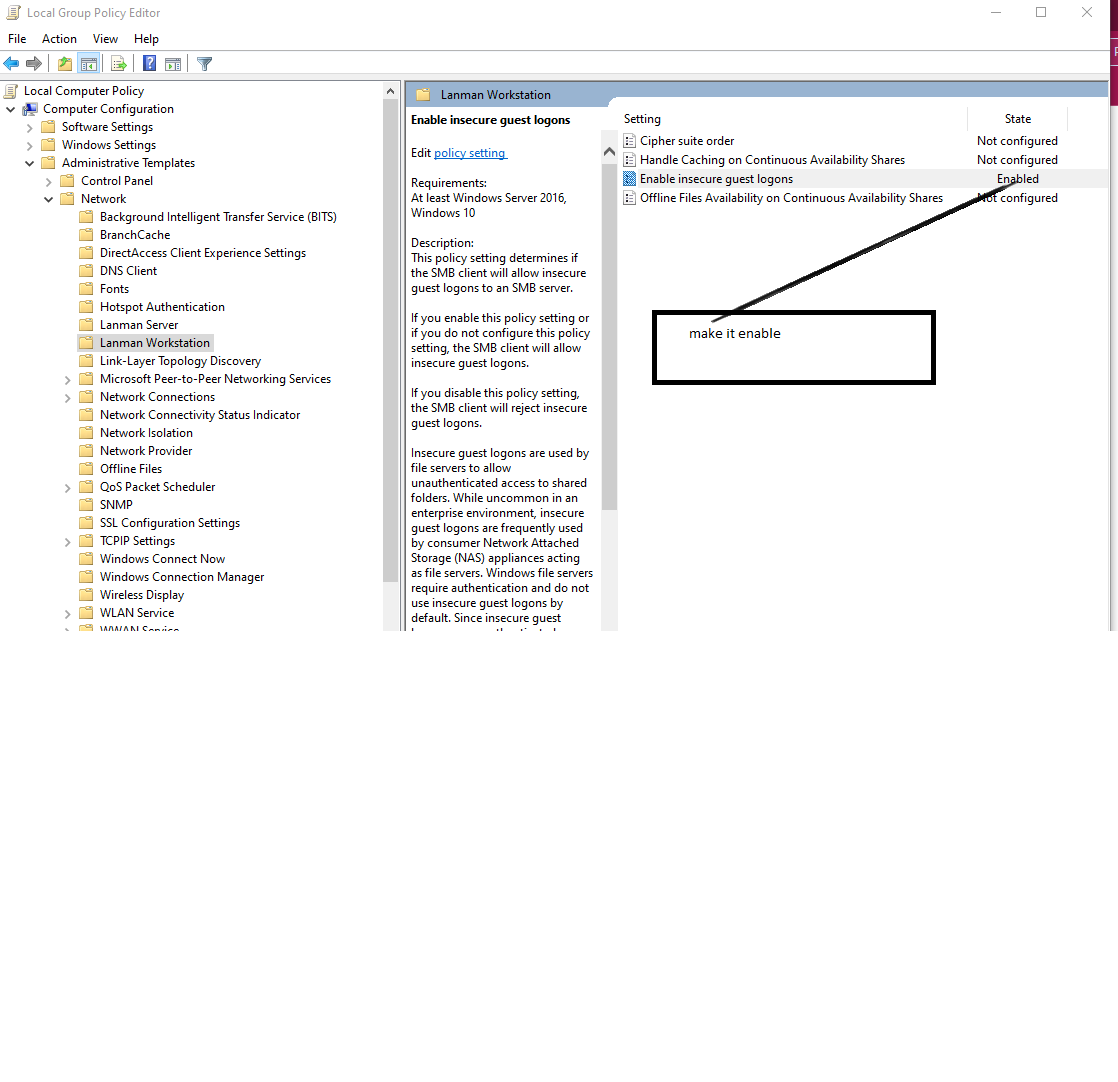
Task: Select Wireless Display in the tree
Action: (x=142, y=594)
